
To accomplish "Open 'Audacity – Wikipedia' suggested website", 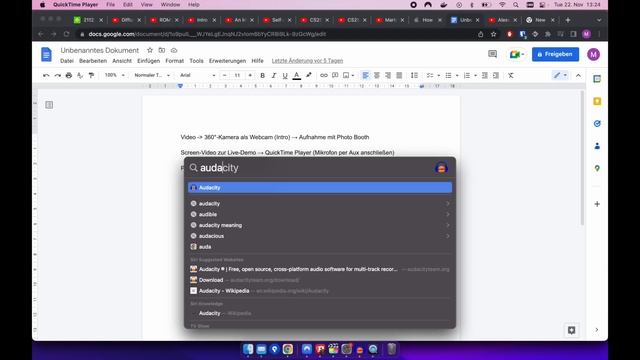I will pos(320,291).
